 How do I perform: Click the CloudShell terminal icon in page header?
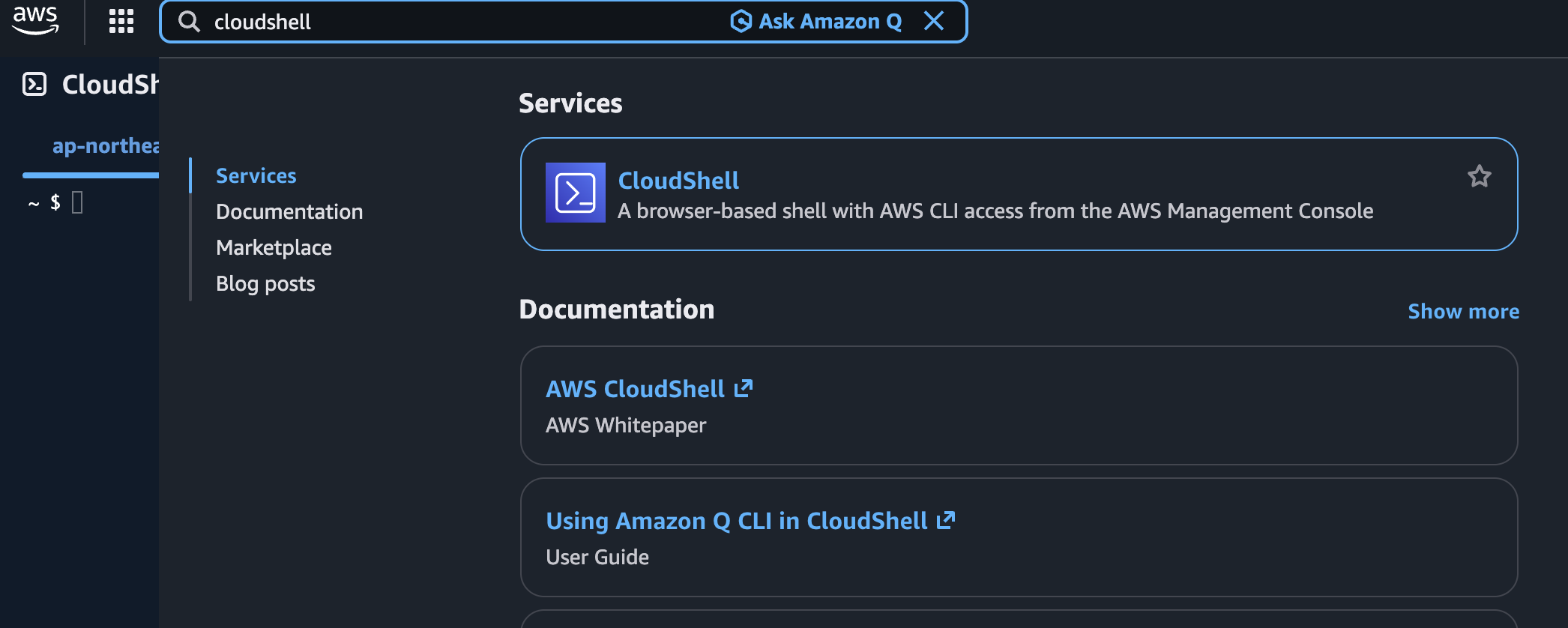pos(34,84)
